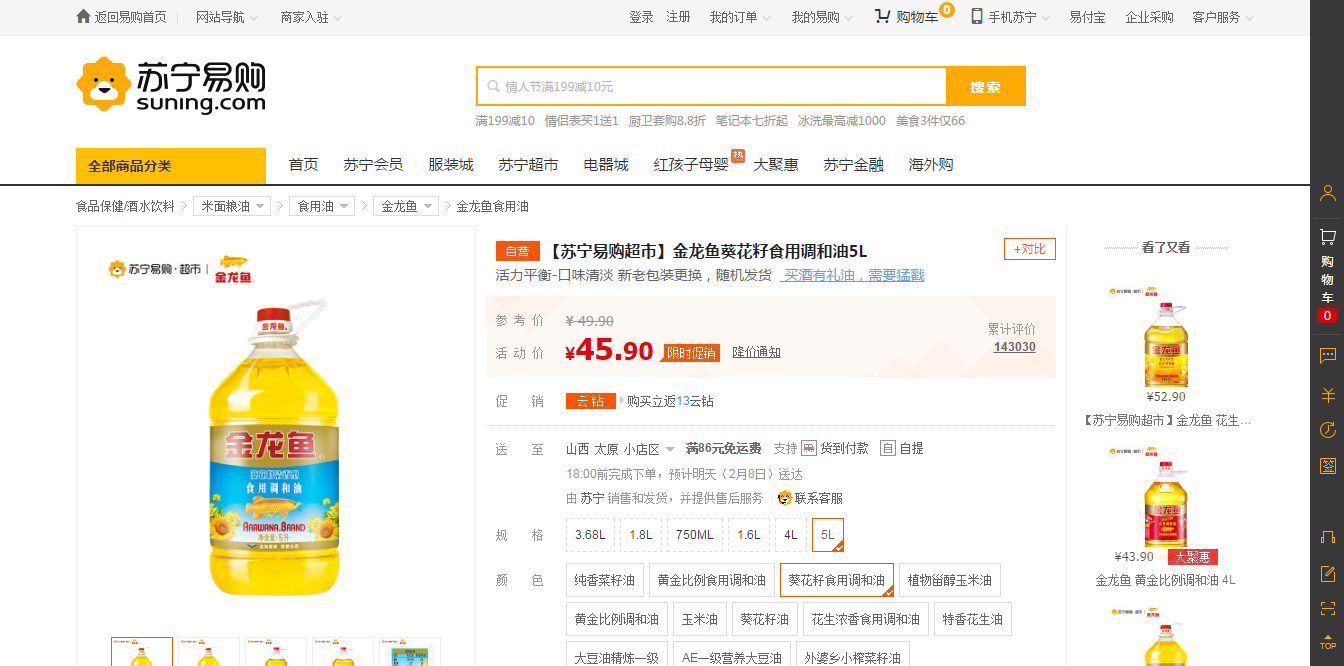
Task: Open the 服装城 navigation tab
Action: click(x=450, y=165)
